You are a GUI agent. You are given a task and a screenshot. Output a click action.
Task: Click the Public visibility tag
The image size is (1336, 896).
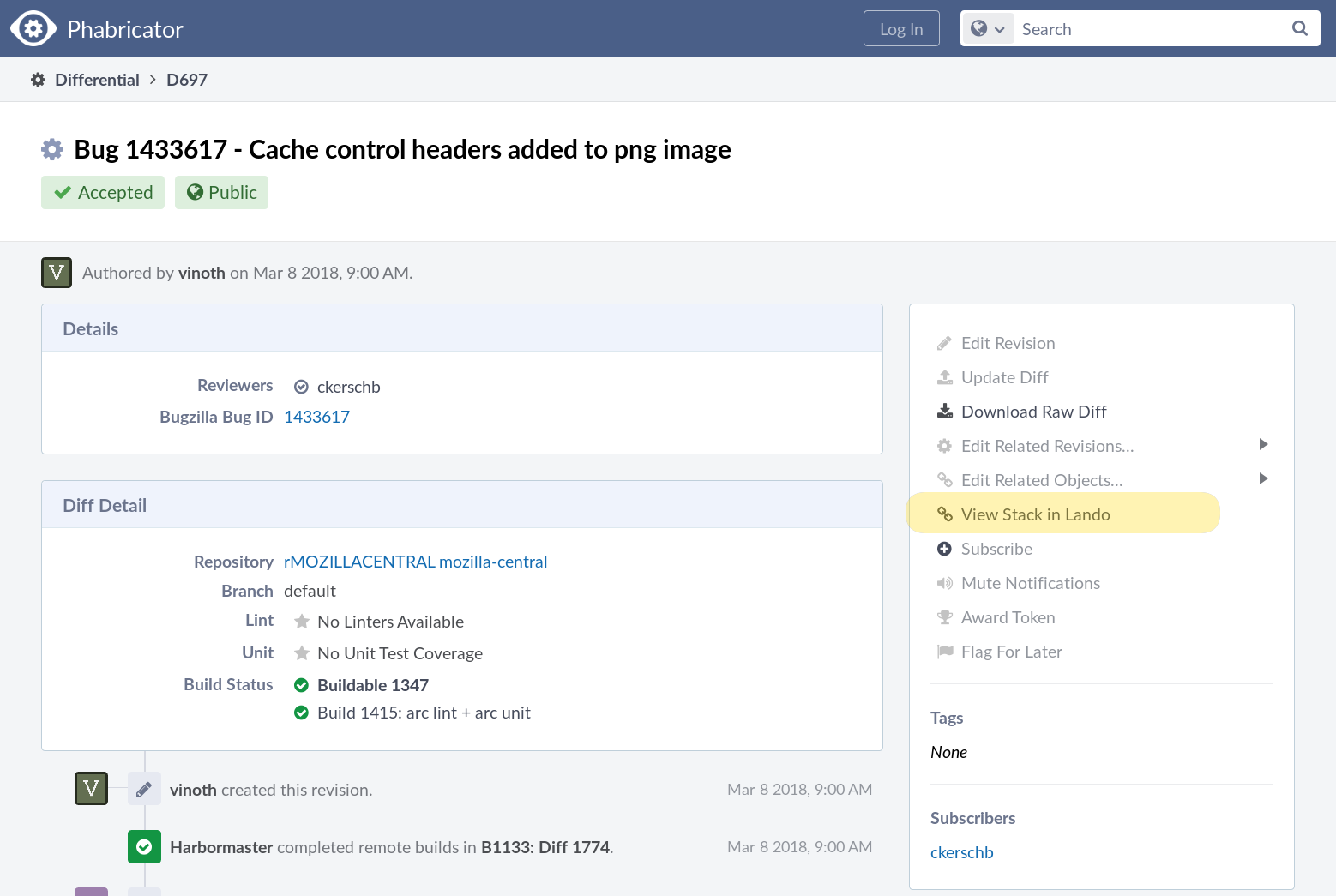click(221, 193)
